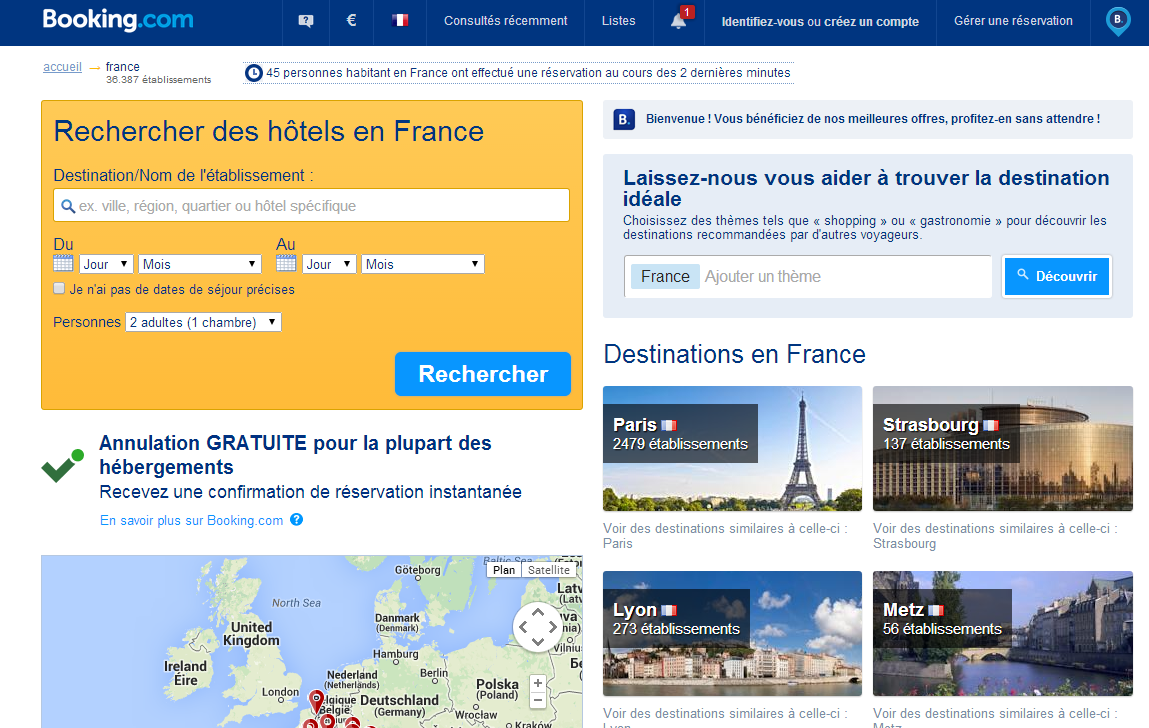
Task: Click the Découvrir button
Action: 1057,276
